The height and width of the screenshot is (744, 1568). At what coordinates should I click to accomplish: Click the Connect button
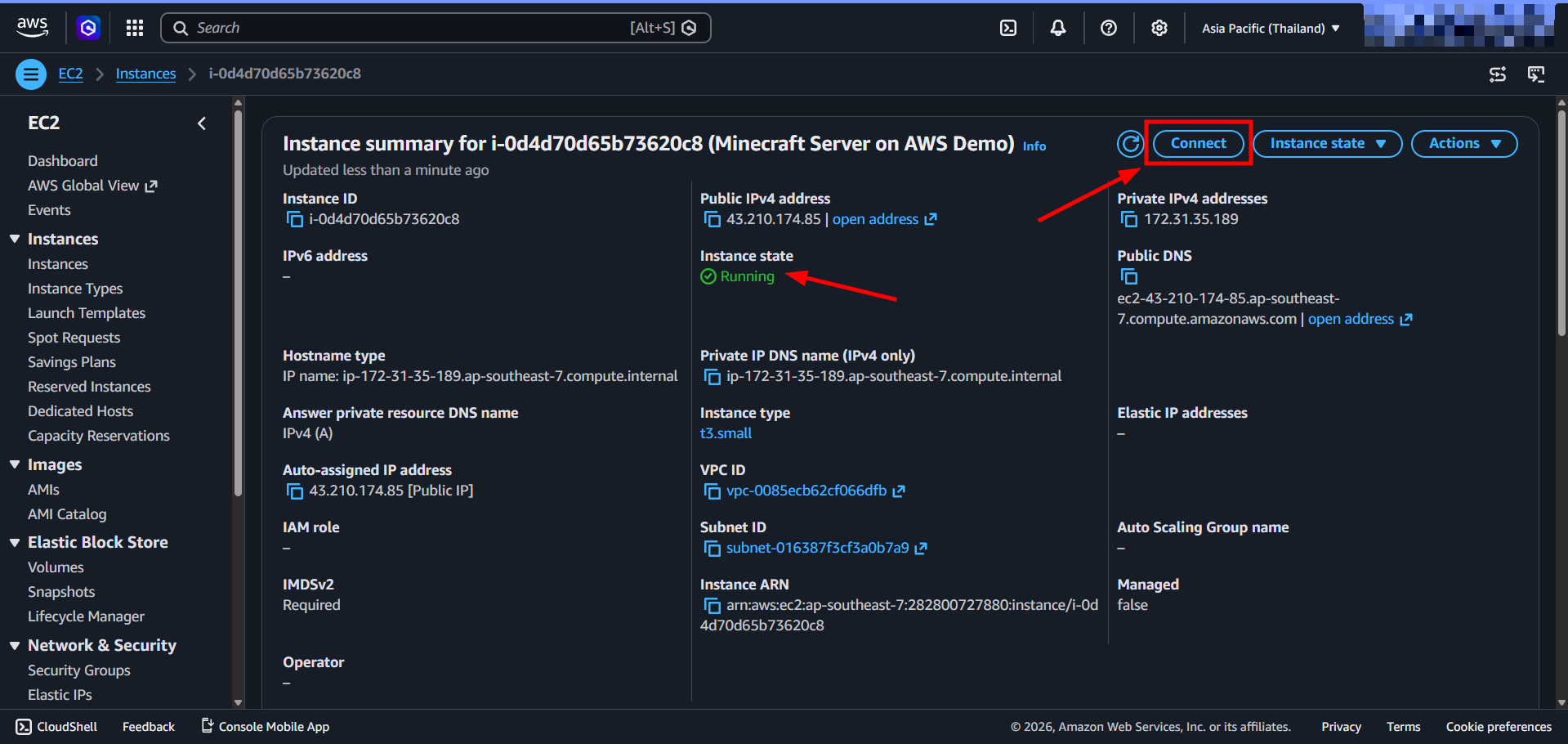click(x=1198, y=144)
